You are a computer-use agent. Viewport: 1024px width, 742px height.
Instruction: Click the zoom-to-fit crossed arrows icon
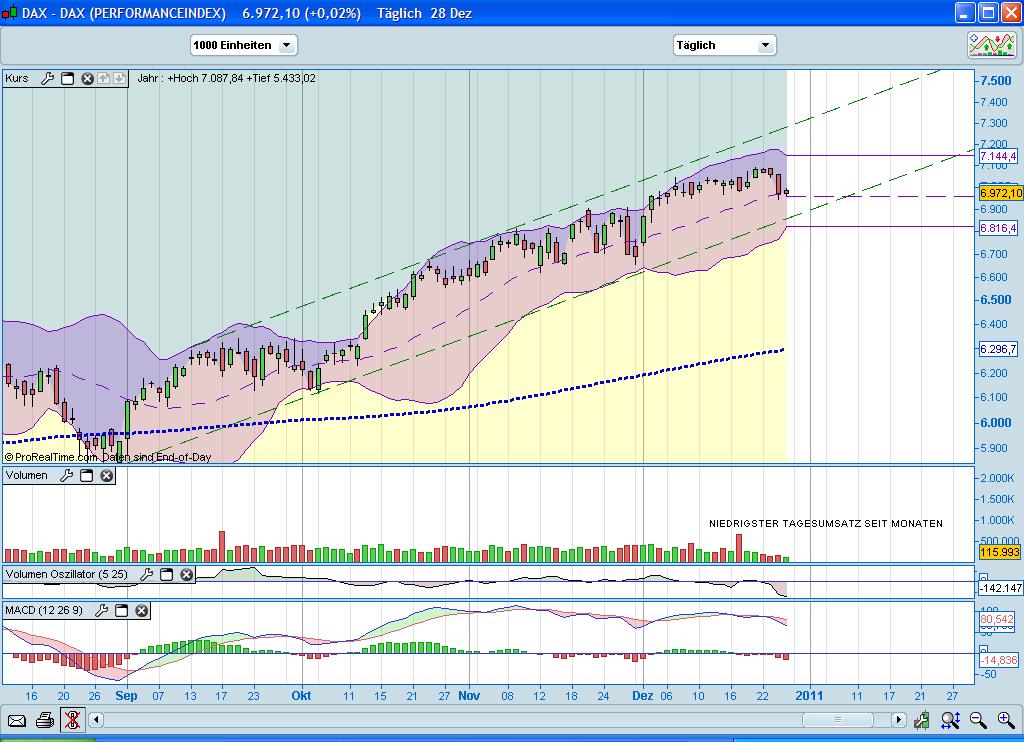[948, 720]
